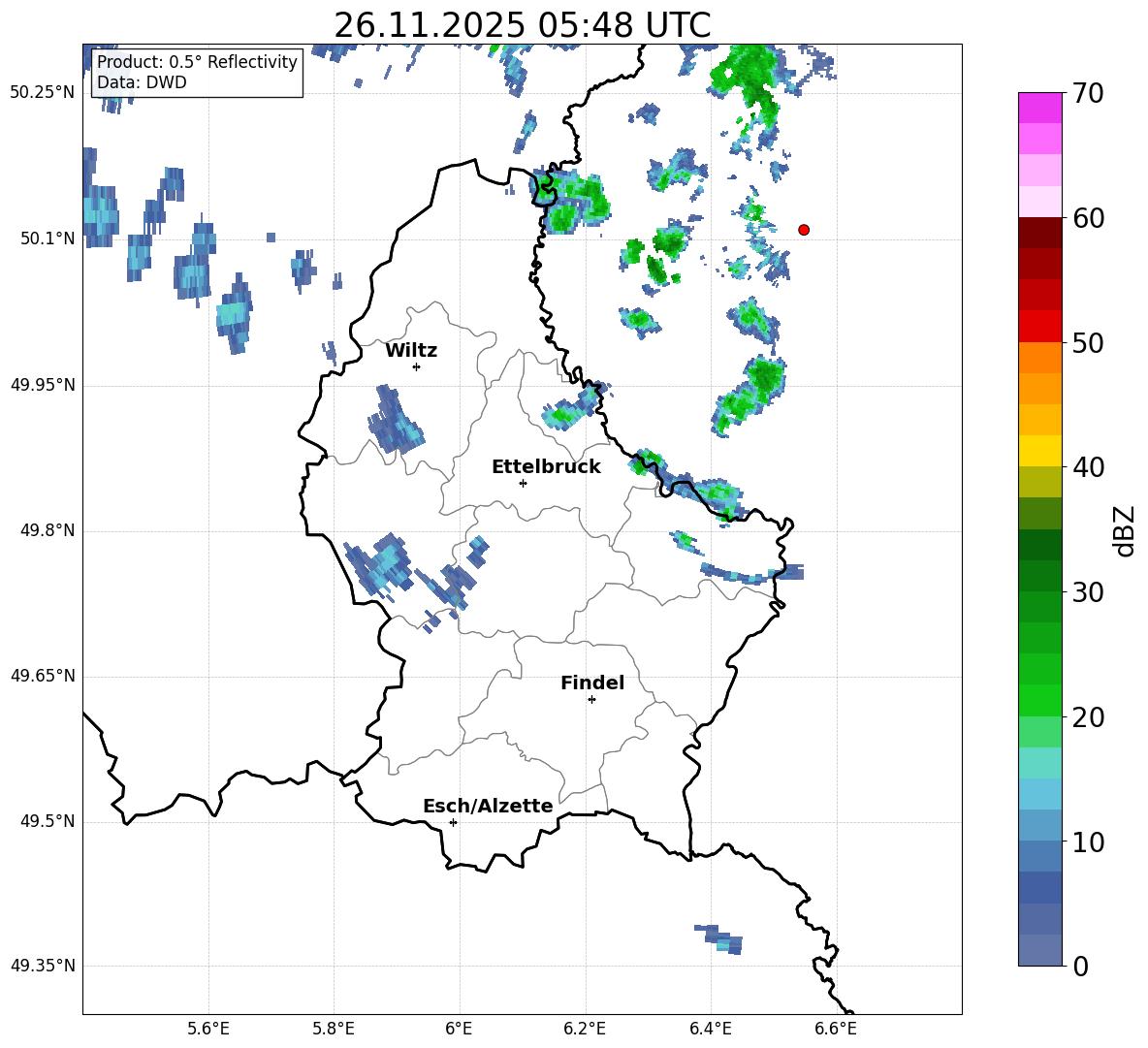This screenshot has width=1148, height=1048.
Task: Click the red dot marker on the map
Action: coord(804,230)
